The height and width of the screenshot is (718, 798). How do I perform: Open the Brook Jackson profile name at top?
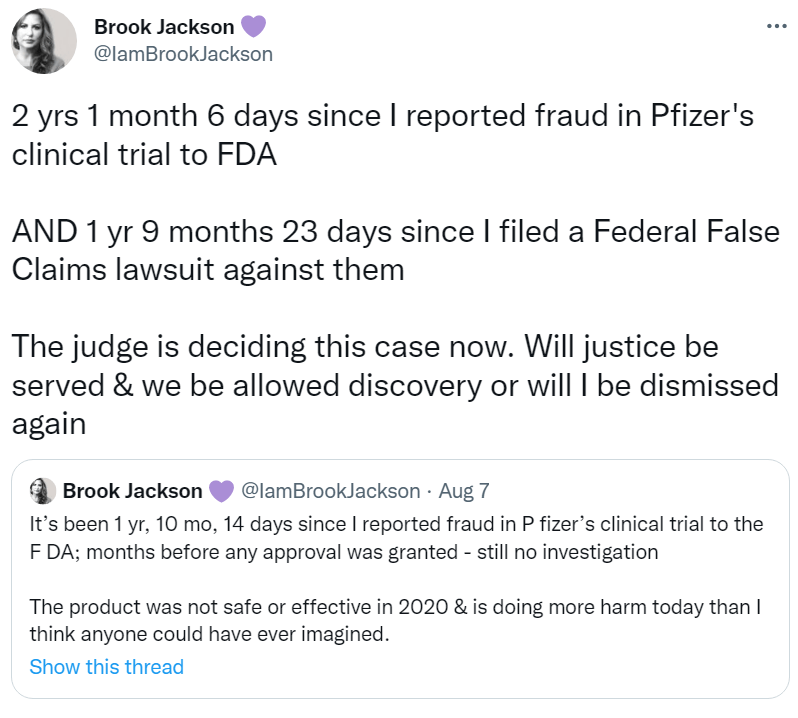pyautogui.click(x=164, y=27)
